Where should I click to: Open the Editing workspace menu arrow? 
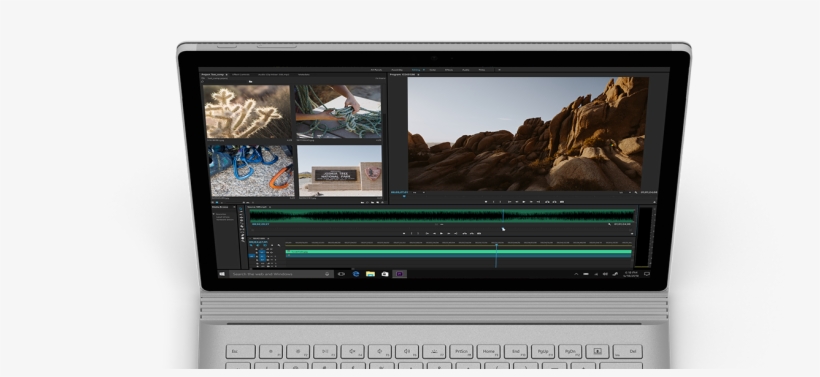click(424, 70)
